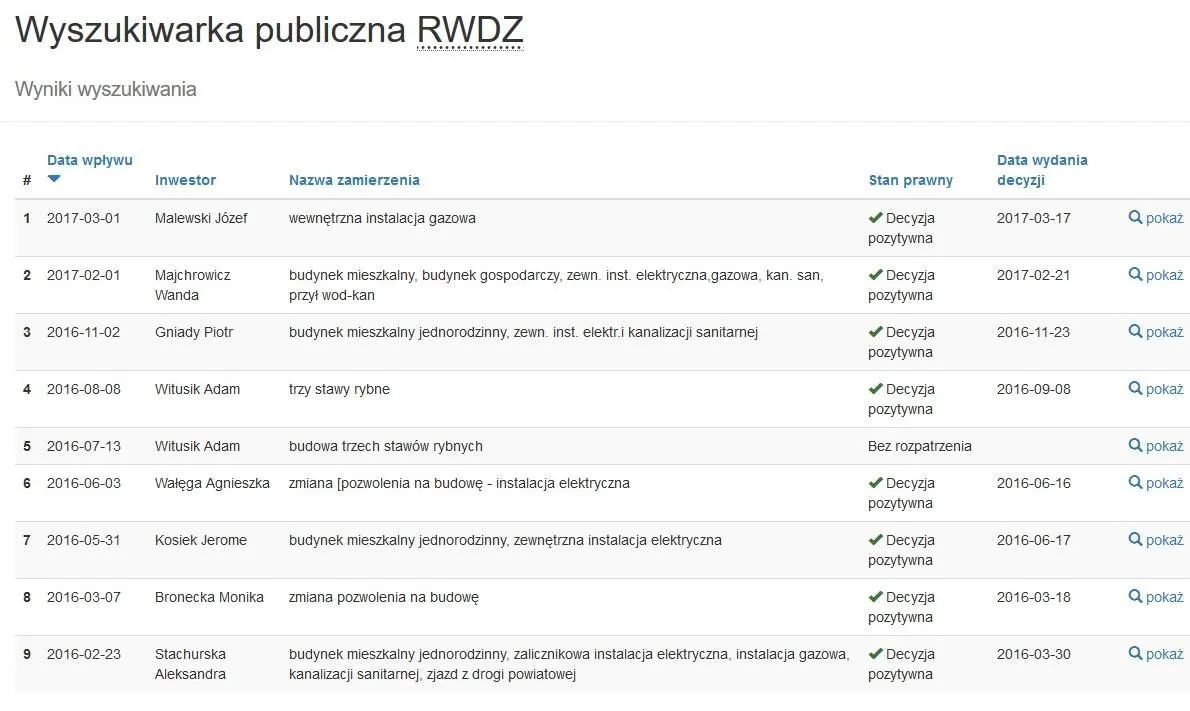Click 'trzy stawy rybne' project name
1190x711 pixels.
pyautogui.click(x=339, y=389)
